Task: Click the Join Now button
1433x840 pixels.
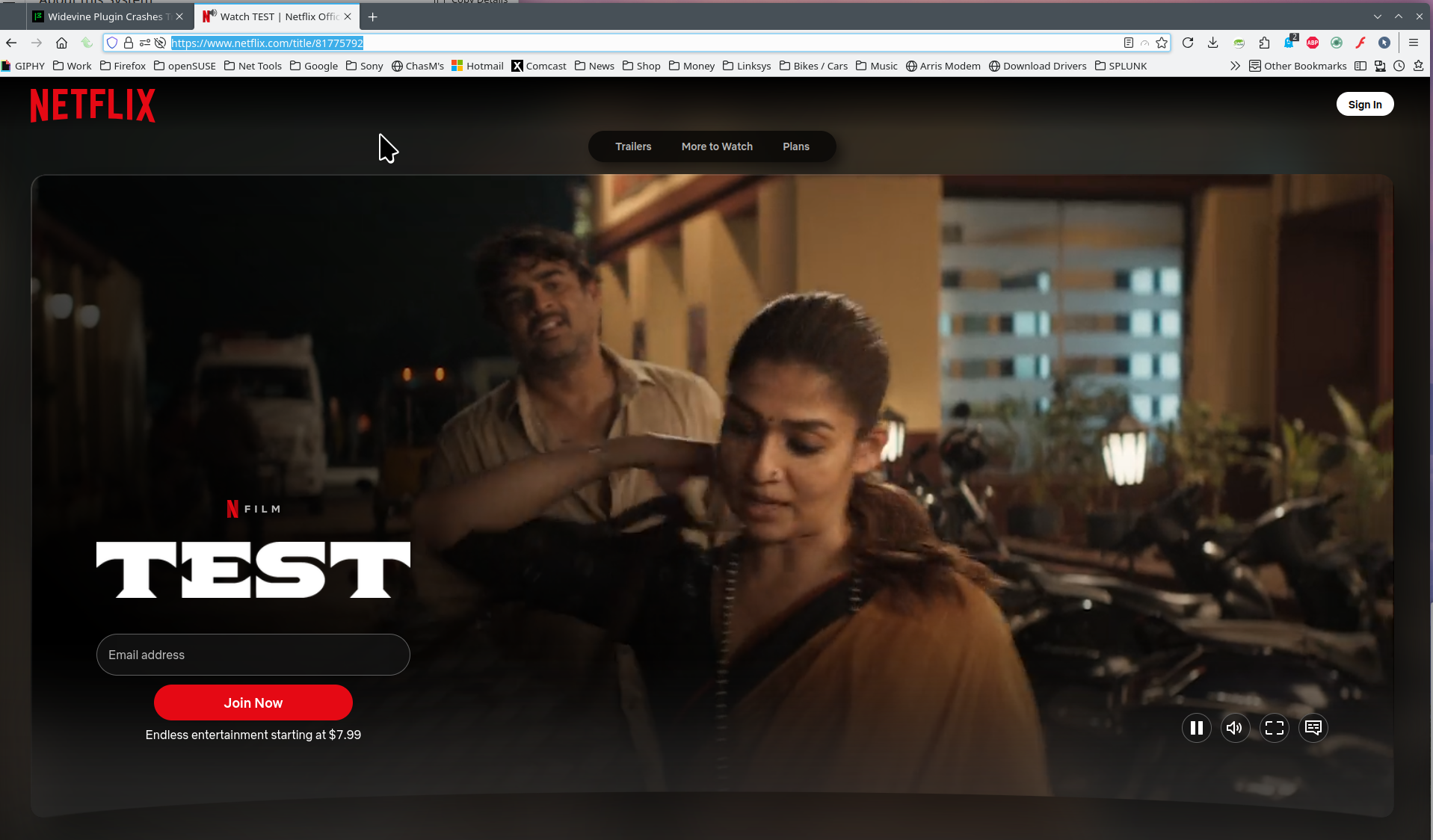Action: coord(253,702)
